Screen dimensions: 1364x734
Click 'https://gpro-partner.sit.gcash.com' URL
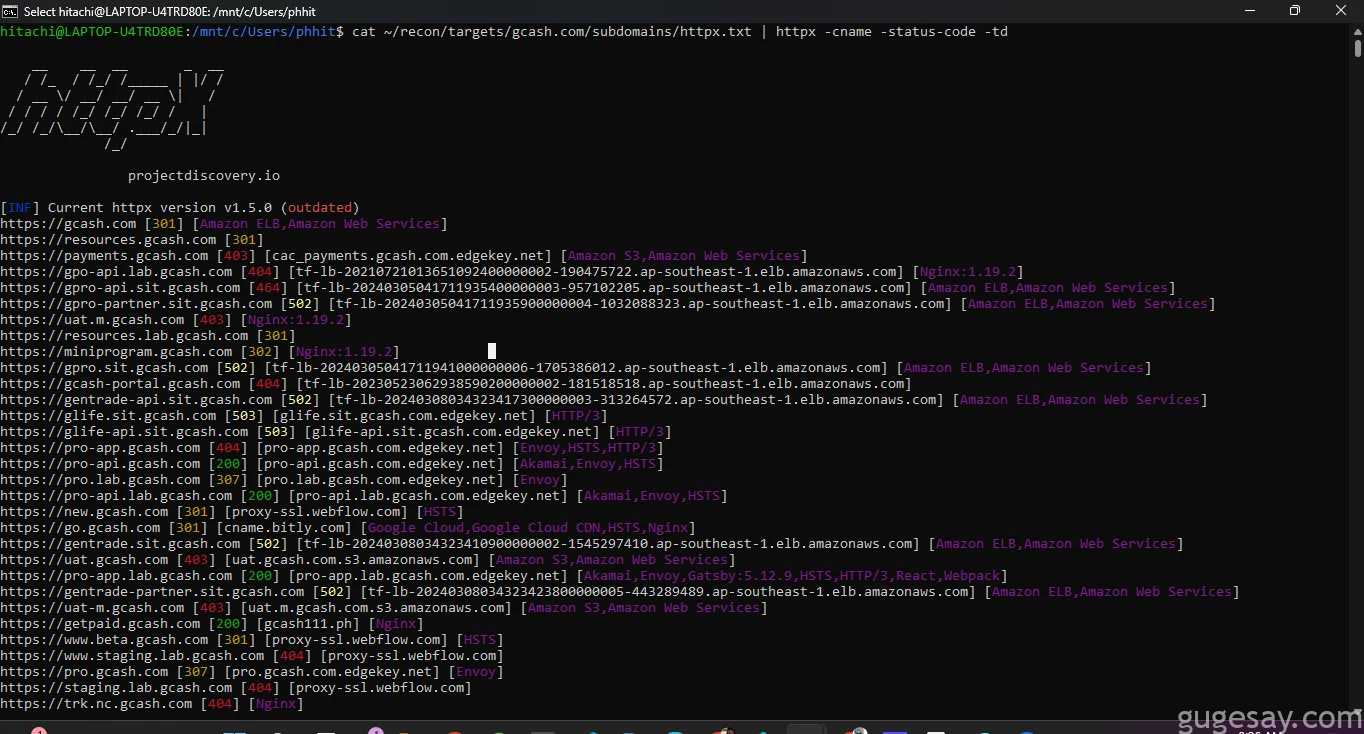[136, 303]
